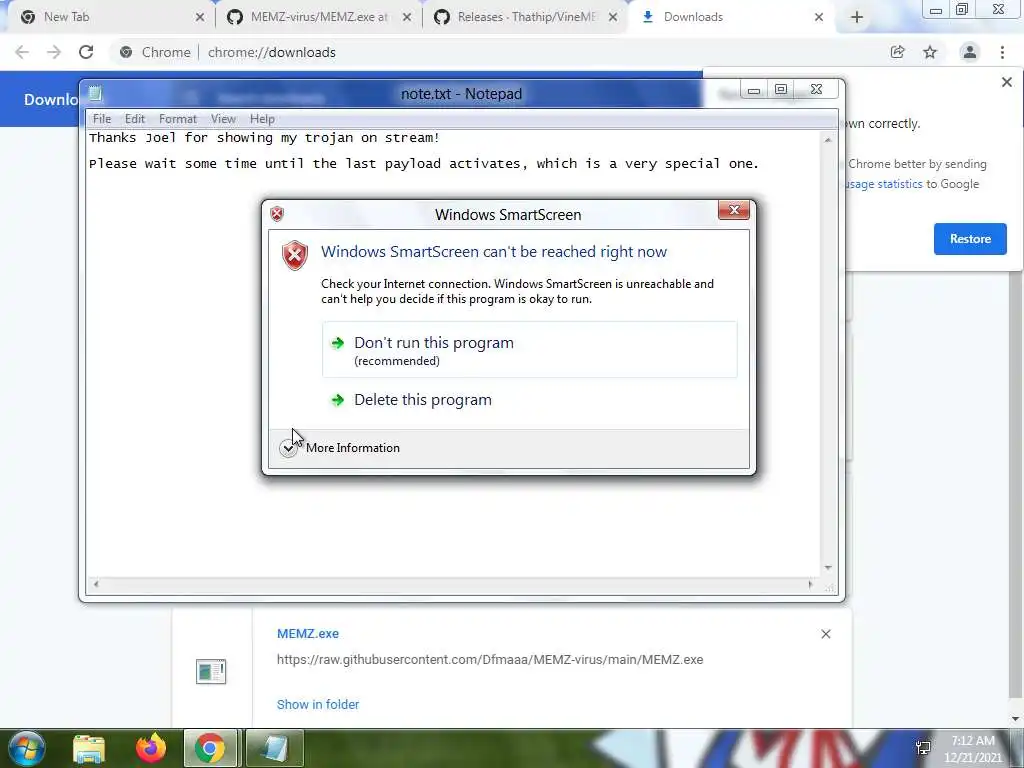
Task: Click Chrome forward arrow
Action: coord(54,52)
